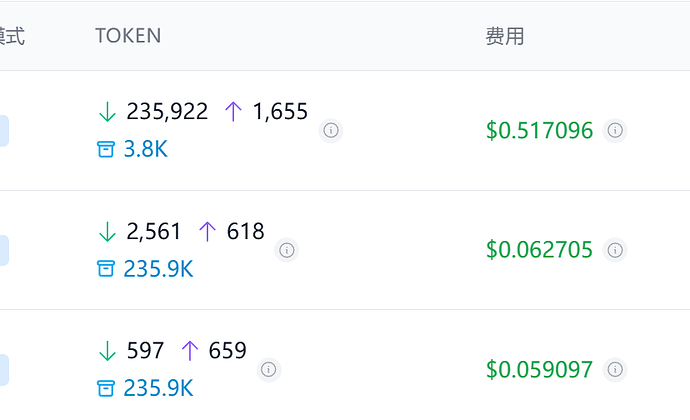Select the TOKEN column header
This screenshot has width=690, height=420.
(x=128, y=36)
